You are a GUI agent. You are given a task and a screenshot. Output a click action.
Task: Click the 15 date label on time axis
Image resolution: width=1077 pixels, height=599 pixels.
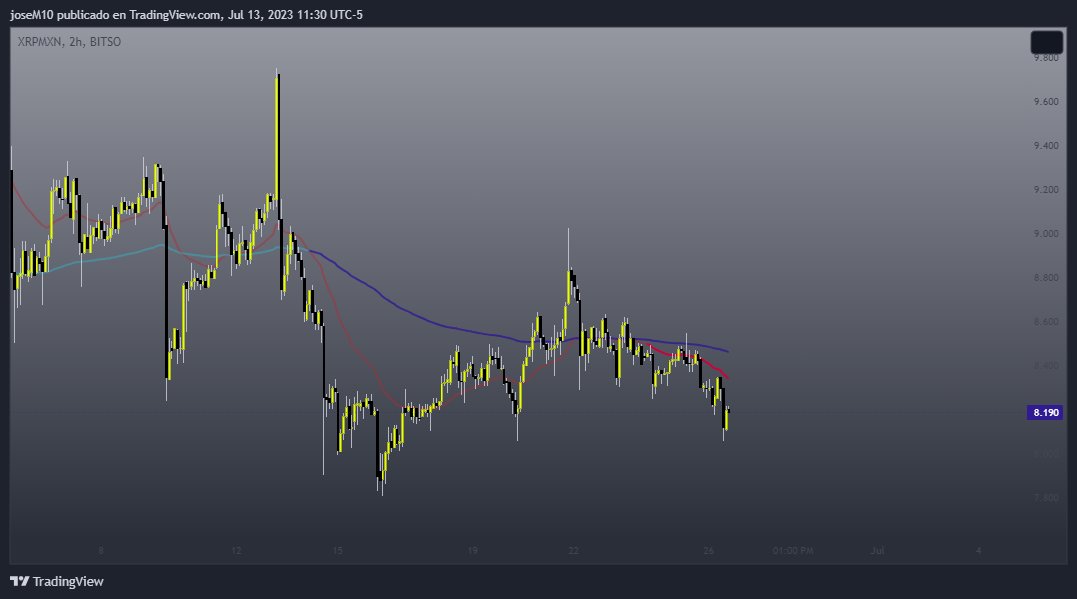337,551
